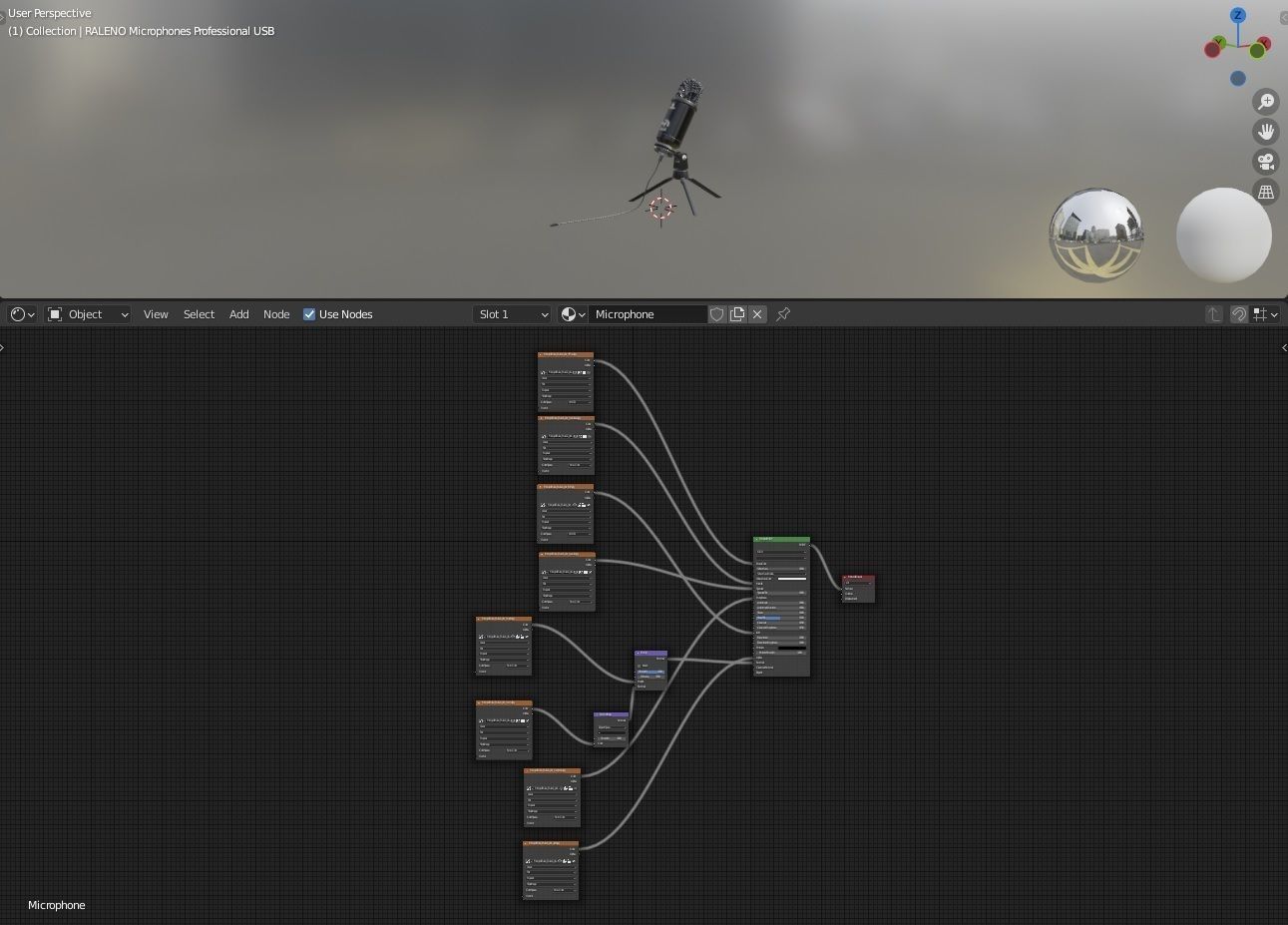Toggle node snapping magnet icon
The image size is (1288, 925).
click(1238, 314)
